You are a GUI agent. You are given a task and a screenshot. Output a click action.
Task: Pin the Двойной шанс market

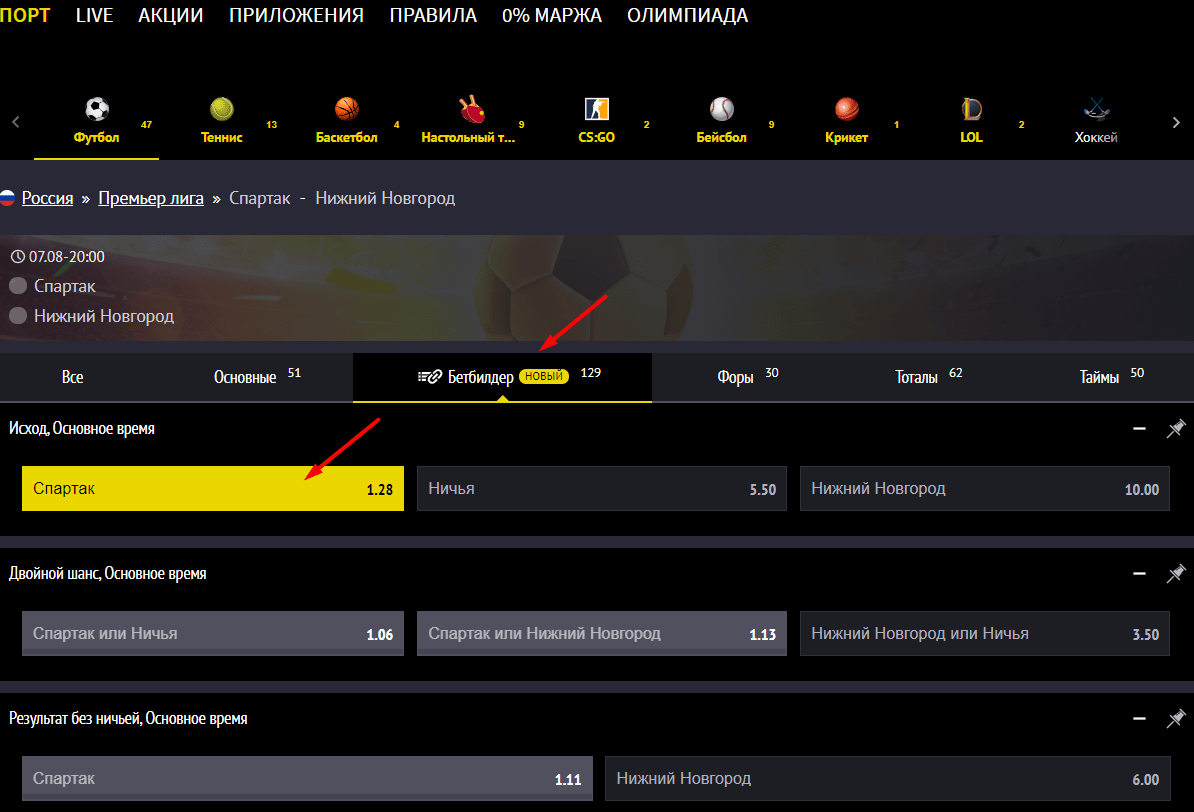[x=1176, y=574]
